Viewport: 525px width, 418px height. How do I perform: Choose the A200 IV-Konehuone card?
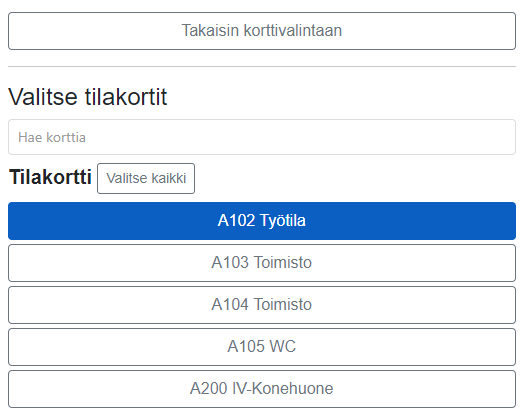pyautogui.click(x=262, y=389)
